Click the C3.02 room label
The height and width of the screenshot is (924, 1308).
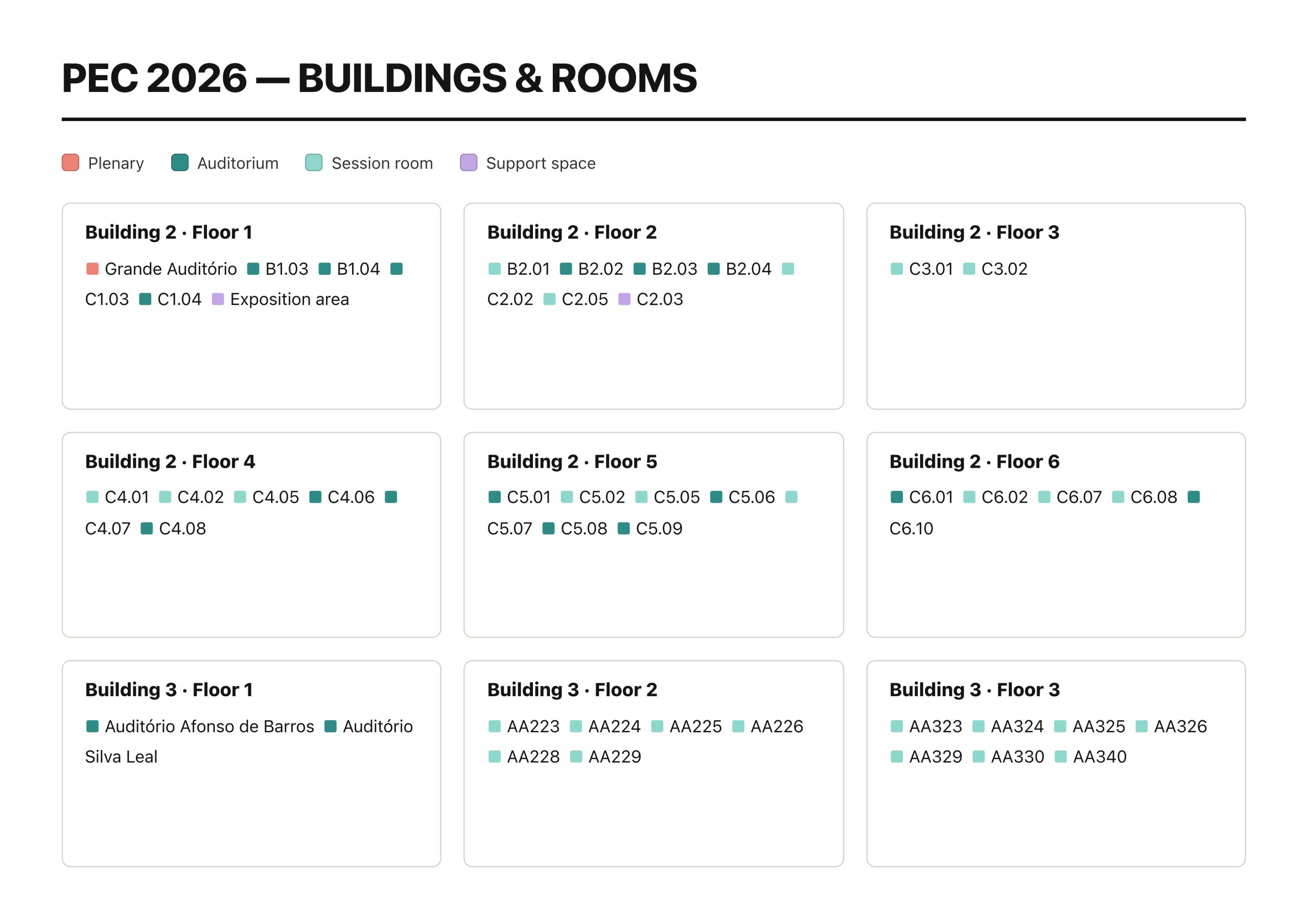click(x=1005, y=269)
